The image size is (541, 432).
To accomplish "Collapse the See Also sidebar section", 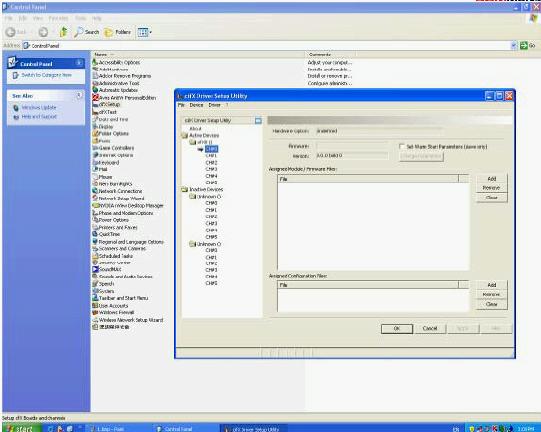I will point(79,95).
